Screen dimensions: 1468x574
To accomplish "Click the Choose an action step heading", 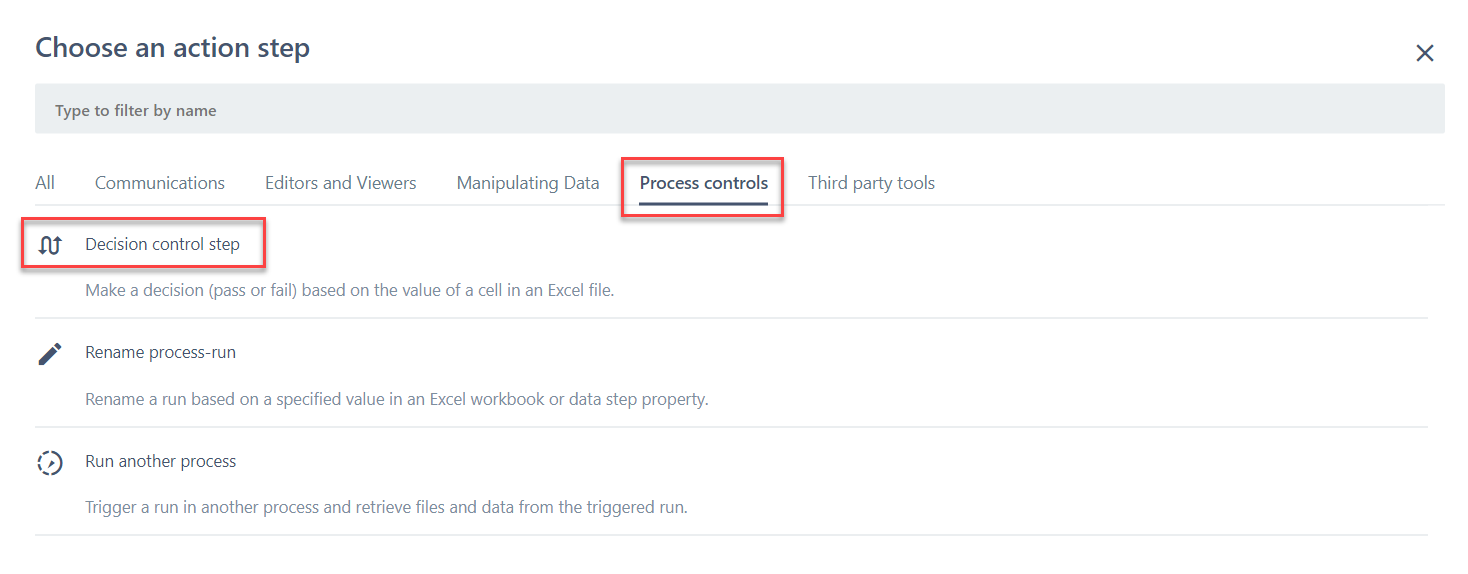I will 172,47.
